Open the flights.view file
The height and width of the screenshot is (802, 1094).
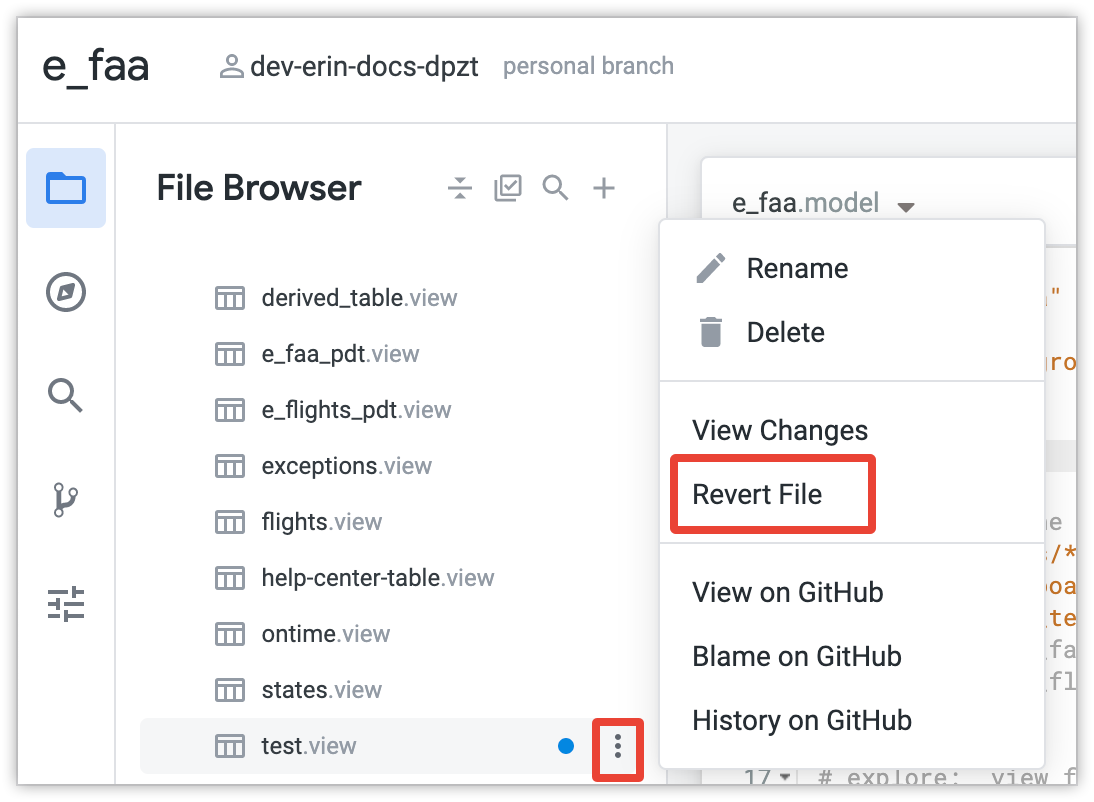321,522
